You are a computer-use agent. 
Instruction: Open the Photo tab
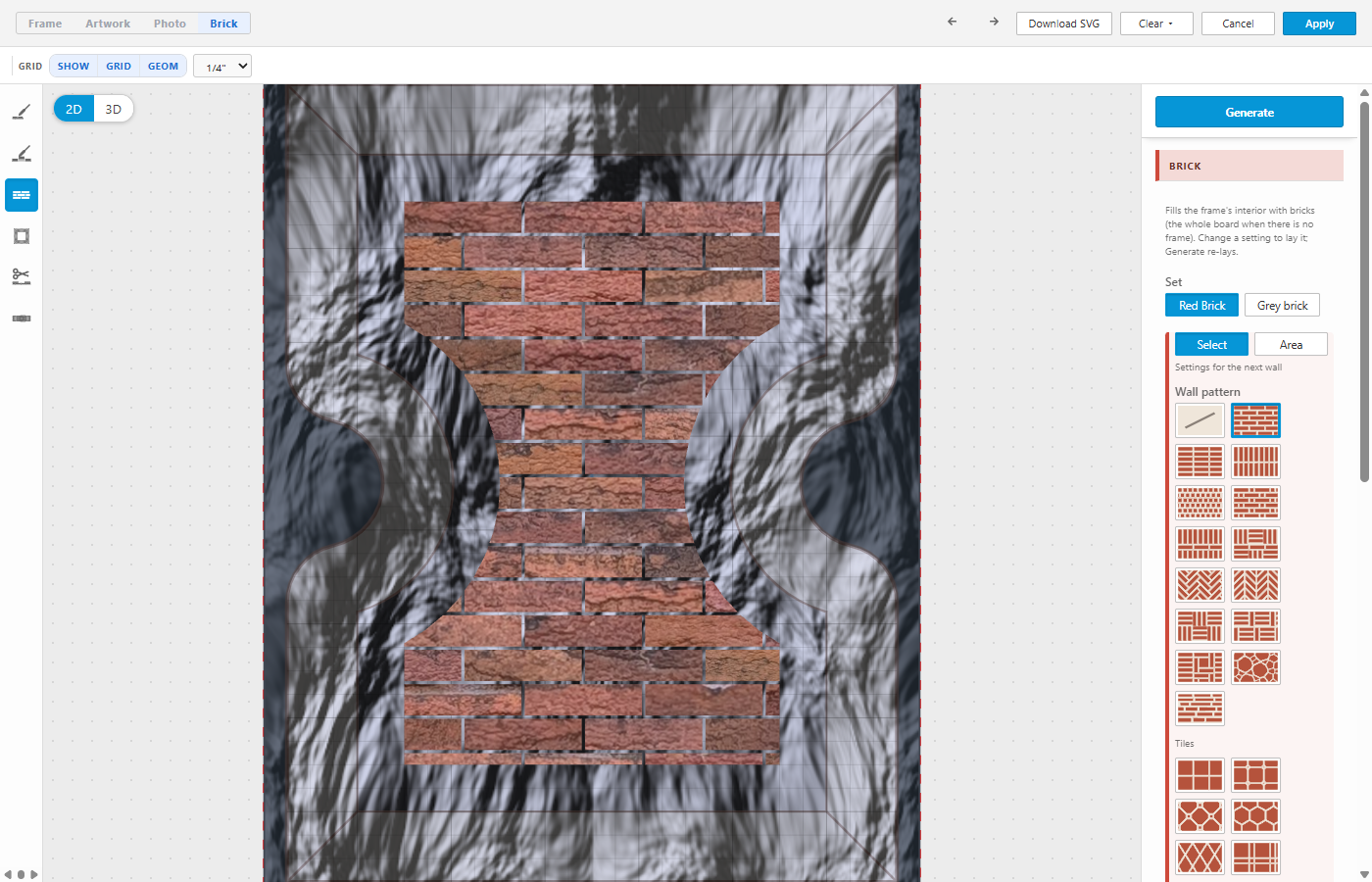point(170,24)
